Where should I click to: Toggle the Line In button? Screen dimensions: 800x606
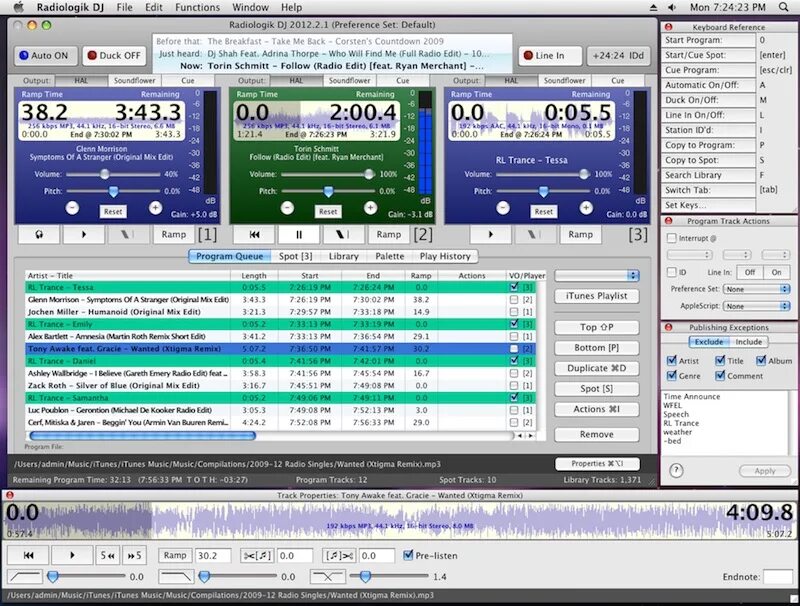click(x=551, y=56)
